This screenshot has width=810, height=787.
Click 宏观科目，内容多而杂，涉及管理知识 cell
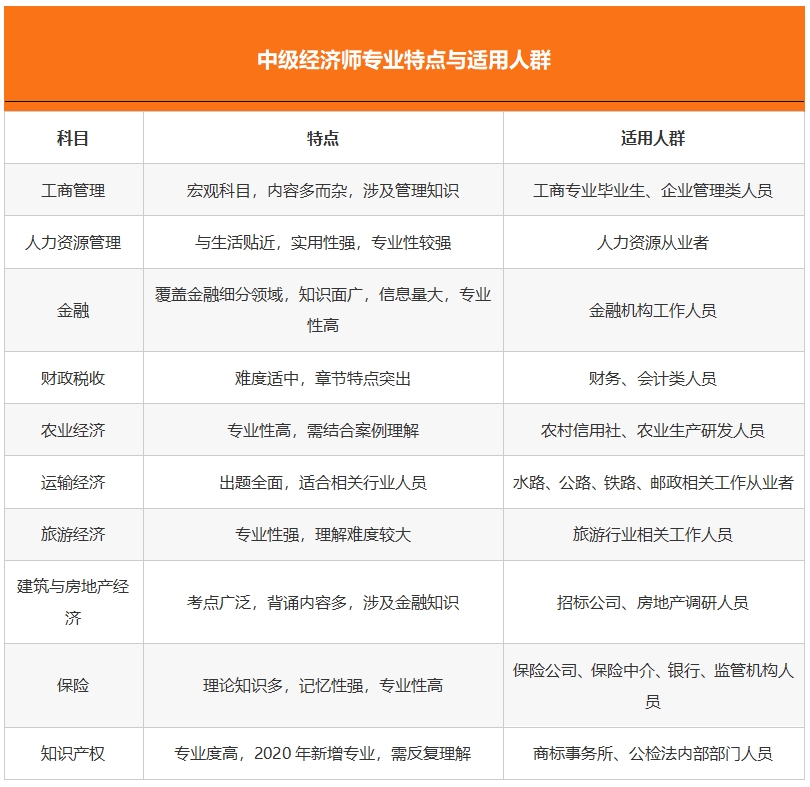tap(323, 191)
